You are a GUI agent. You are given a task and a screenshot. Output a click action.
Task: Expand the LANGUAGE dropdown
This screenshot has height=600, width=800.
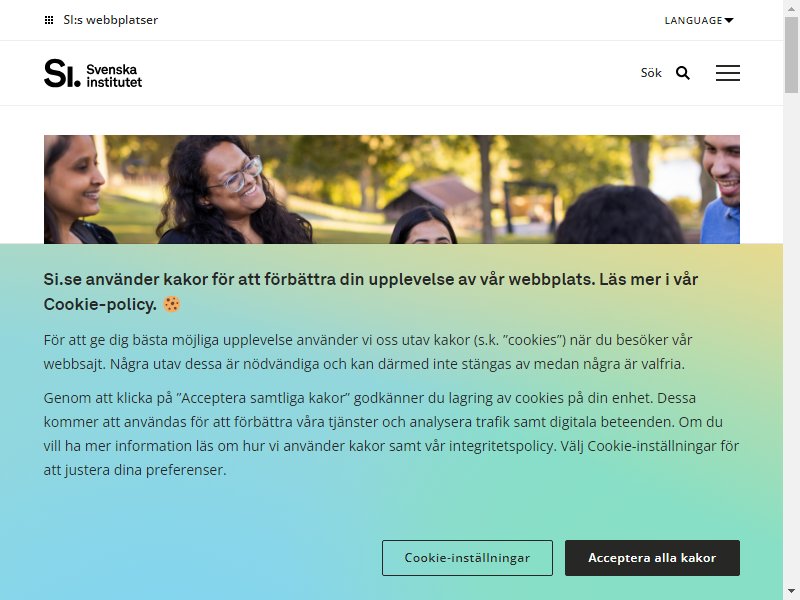click(x=698, y=20)
